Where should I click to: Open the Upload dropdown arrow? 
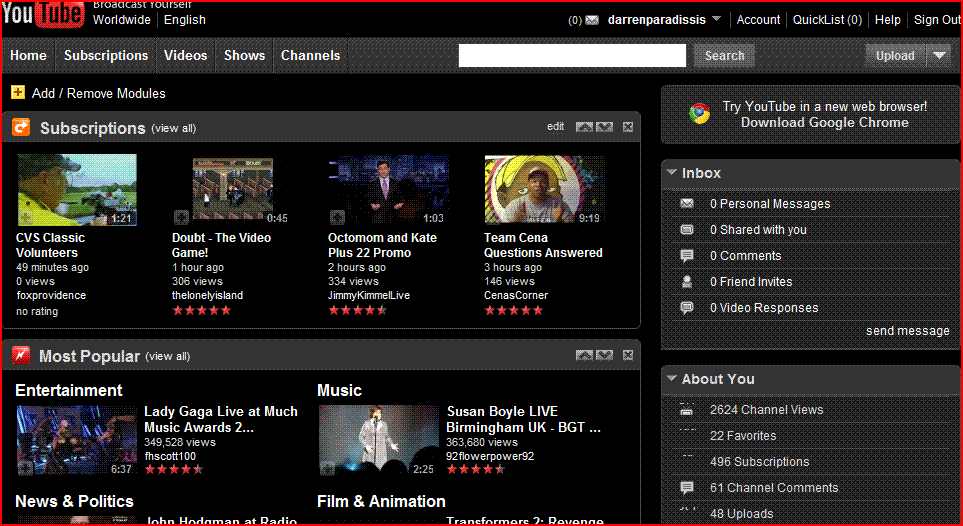[x=939, y=55]
